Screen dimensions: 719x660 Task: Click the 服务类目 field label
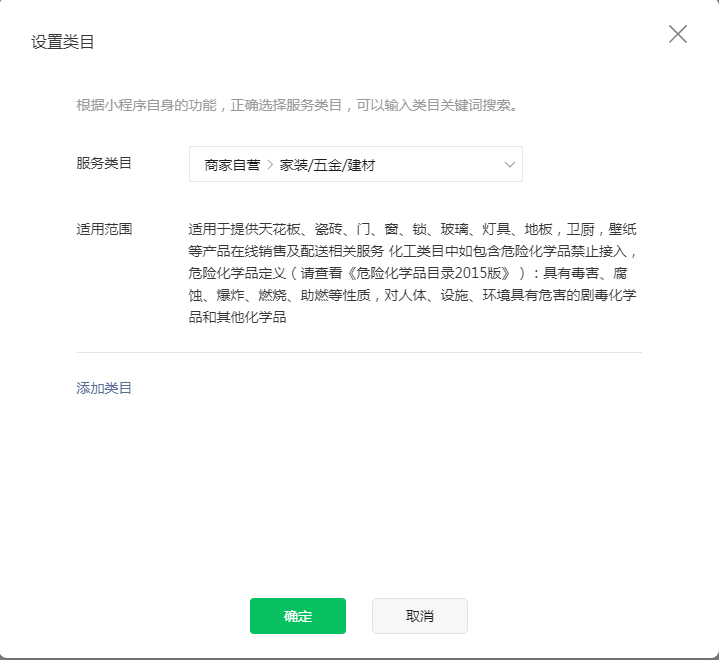point(104,163)
